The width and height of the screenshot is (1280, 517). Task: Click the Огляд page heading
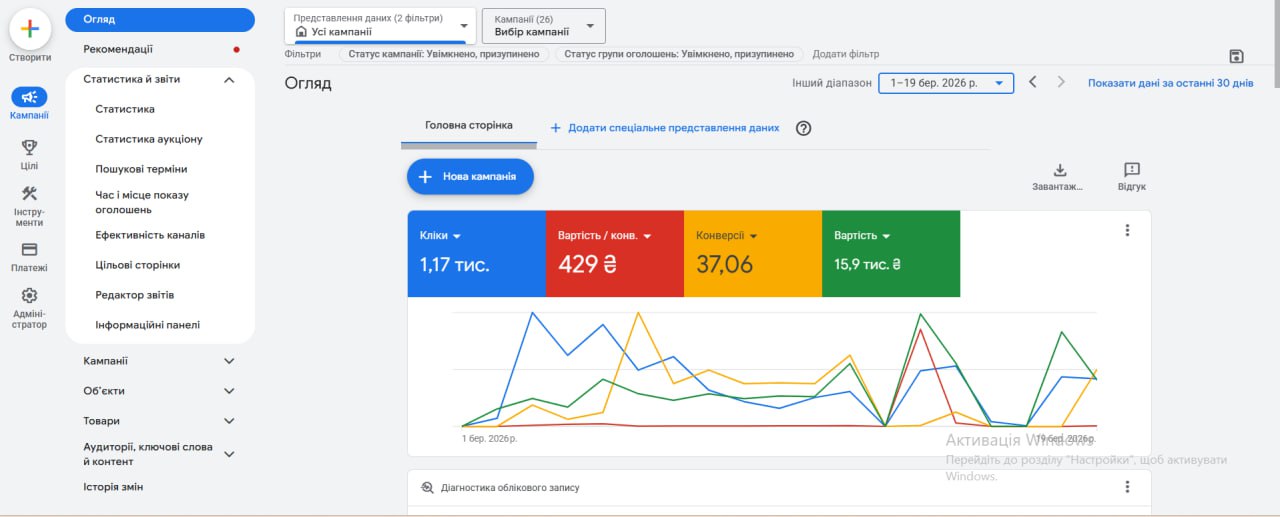308,83
